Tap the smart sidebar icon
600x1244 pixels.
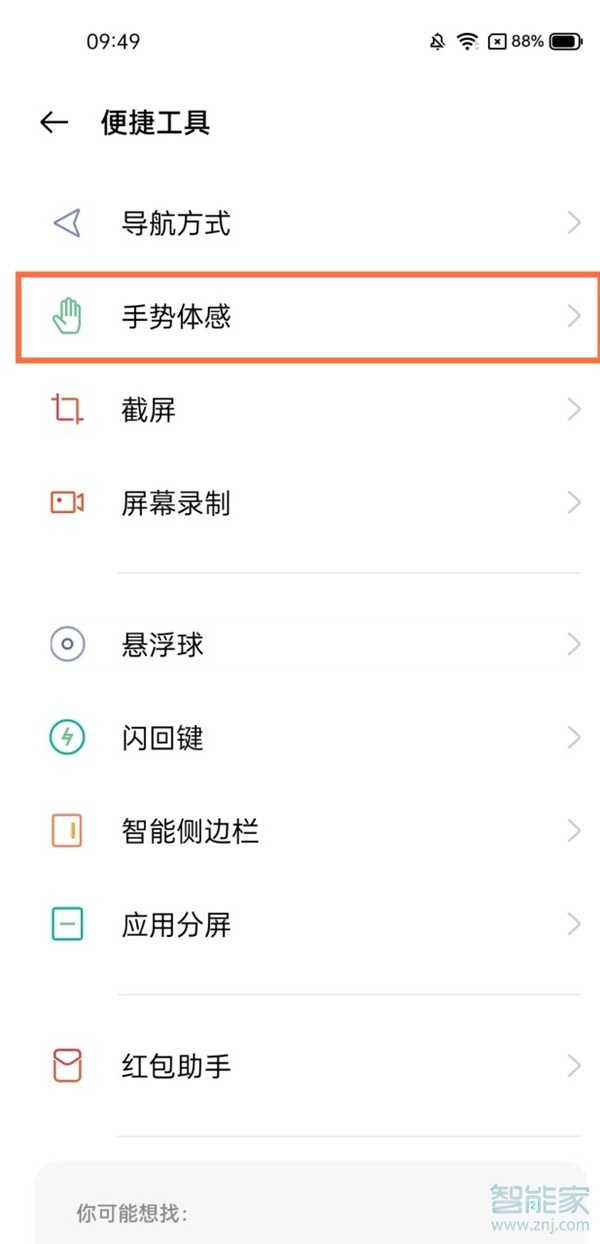[x=67, y=831]
